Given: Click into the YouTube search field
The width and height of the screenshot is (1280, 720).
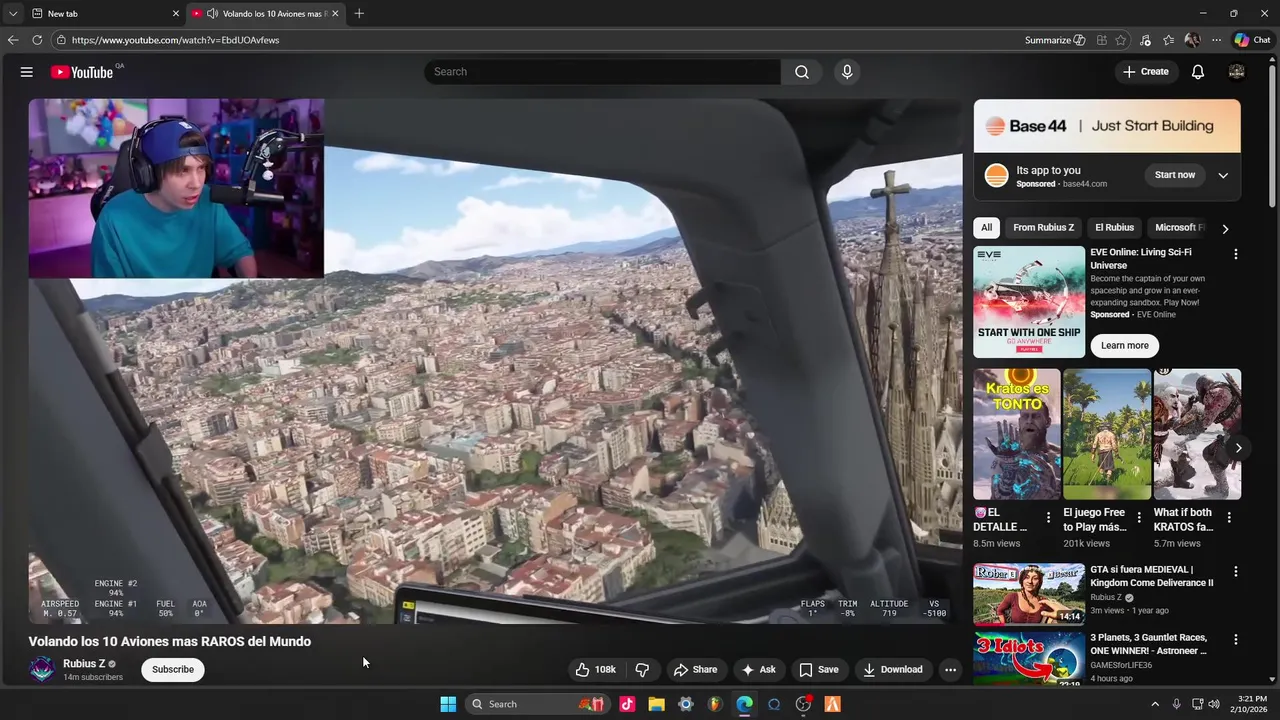Looking at the screenshot, I should [x=602, y=72].
